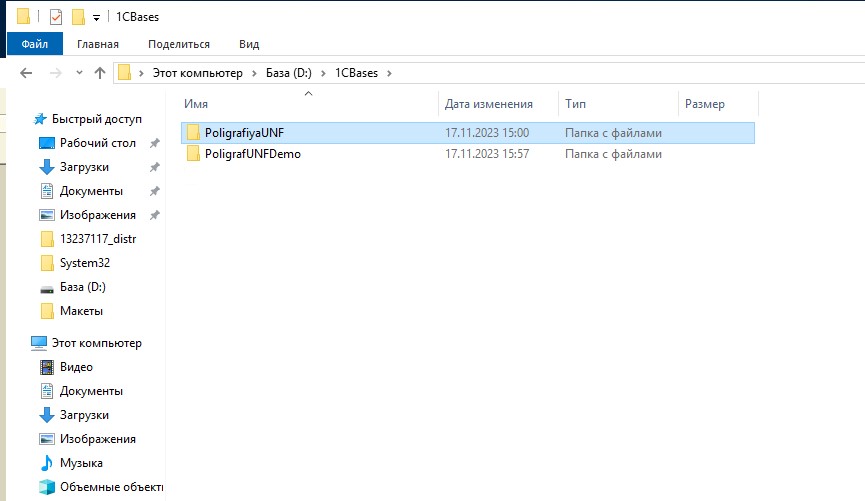Image resolution: width=865 pixels, height=501 pixels.
Task: Open the recent locations dropdown arrow
Action: coord(79,73)
